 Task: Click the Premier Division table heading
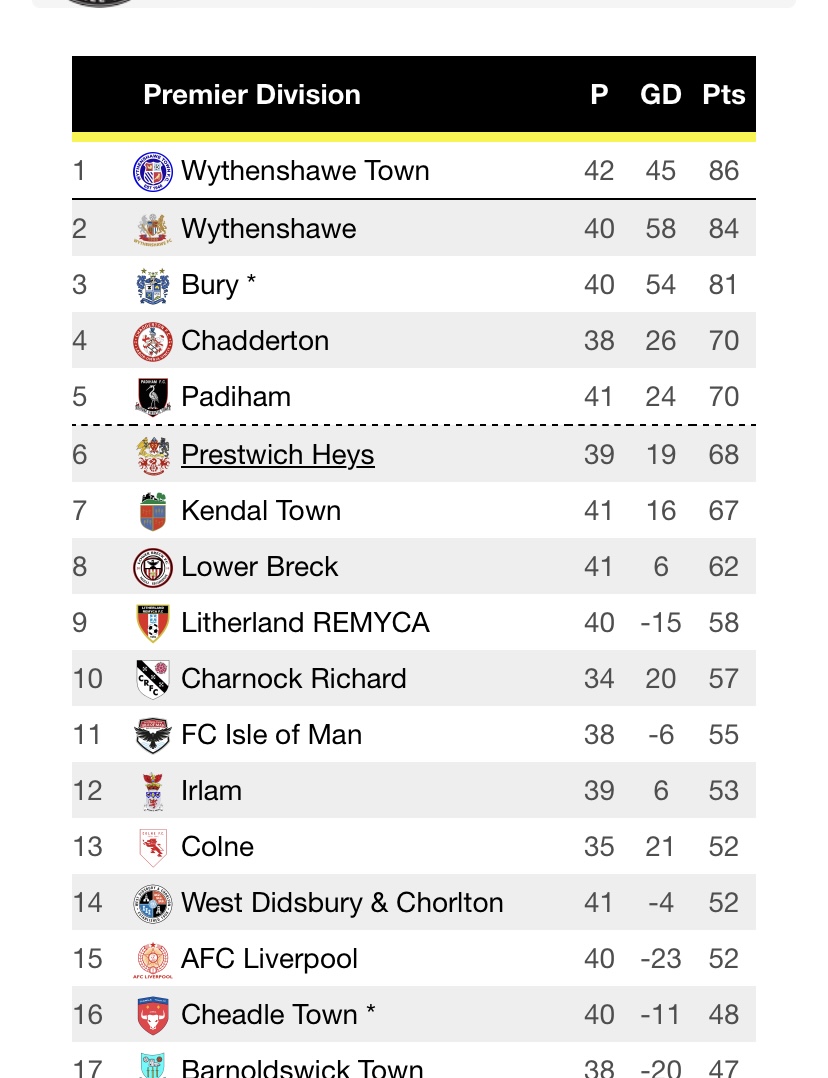252,95
